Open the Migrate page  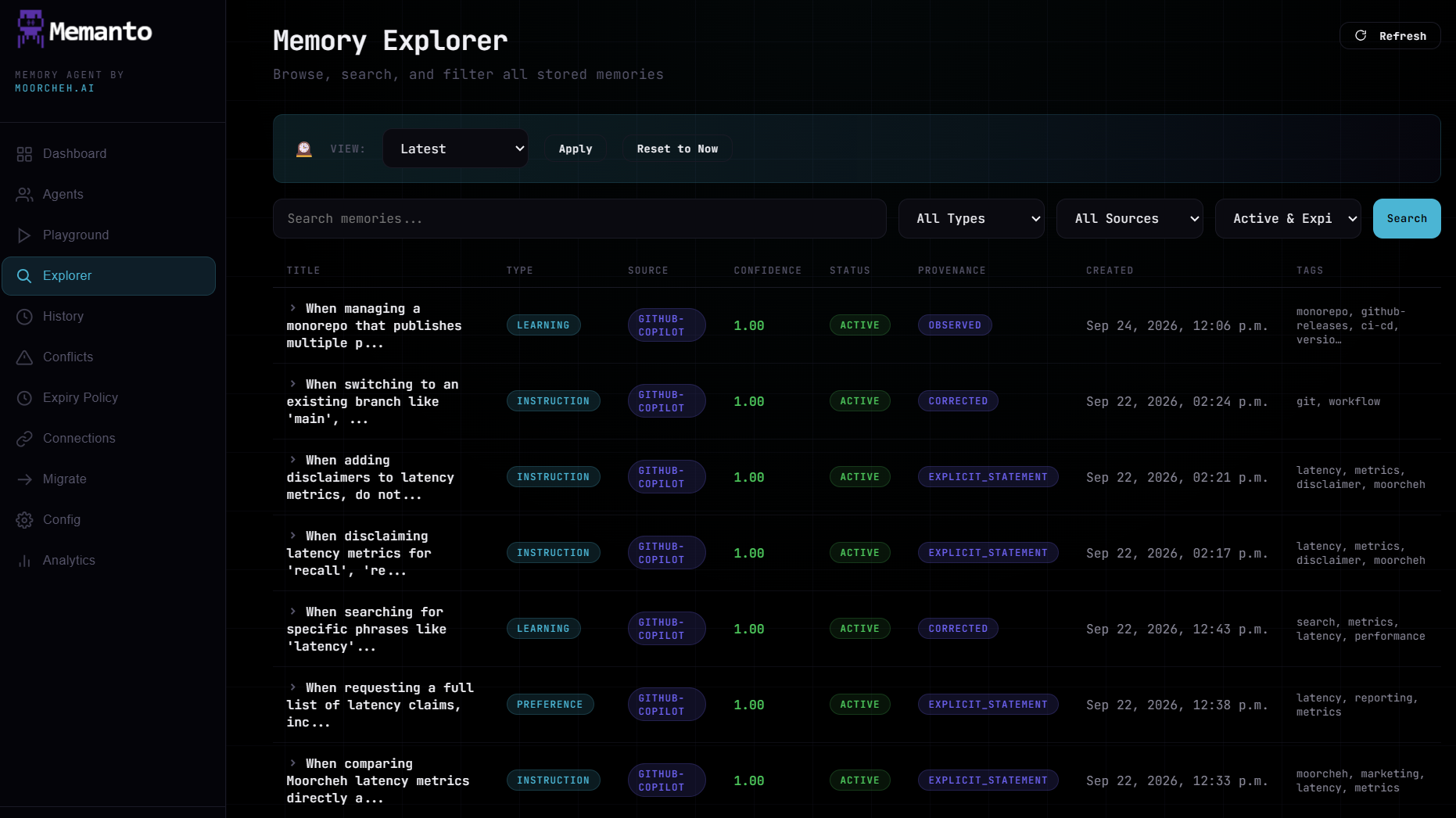[x=109, y=479]
